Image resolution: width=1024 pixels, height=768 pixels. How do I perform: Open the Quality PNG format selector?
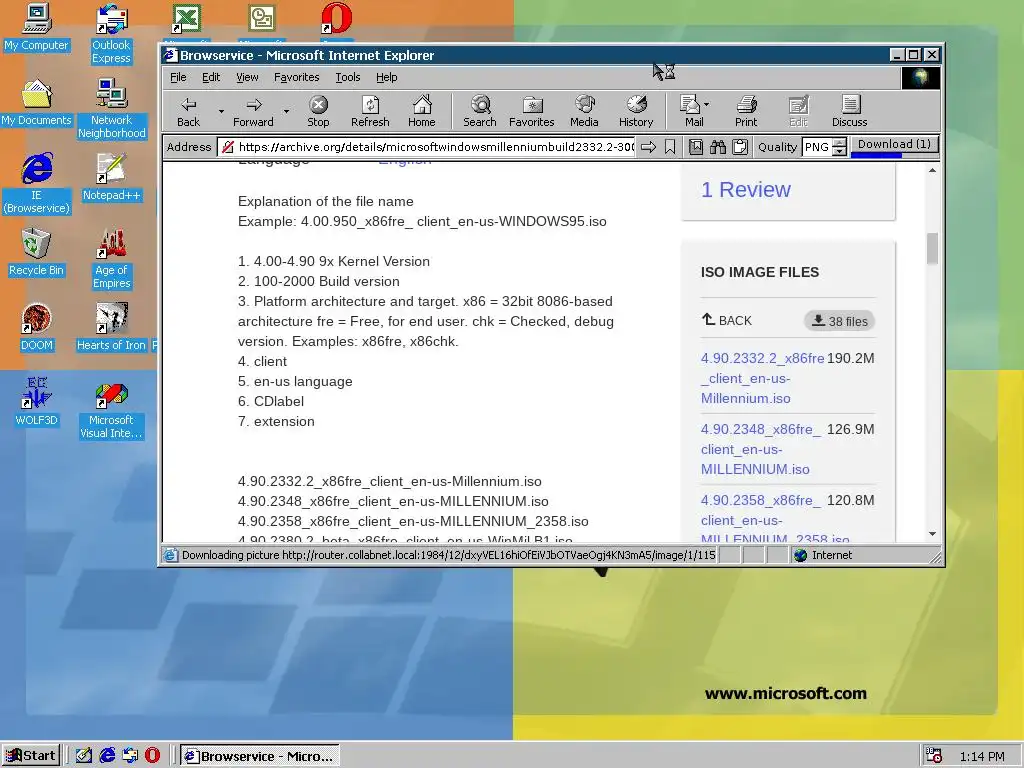tap(825, 147)
